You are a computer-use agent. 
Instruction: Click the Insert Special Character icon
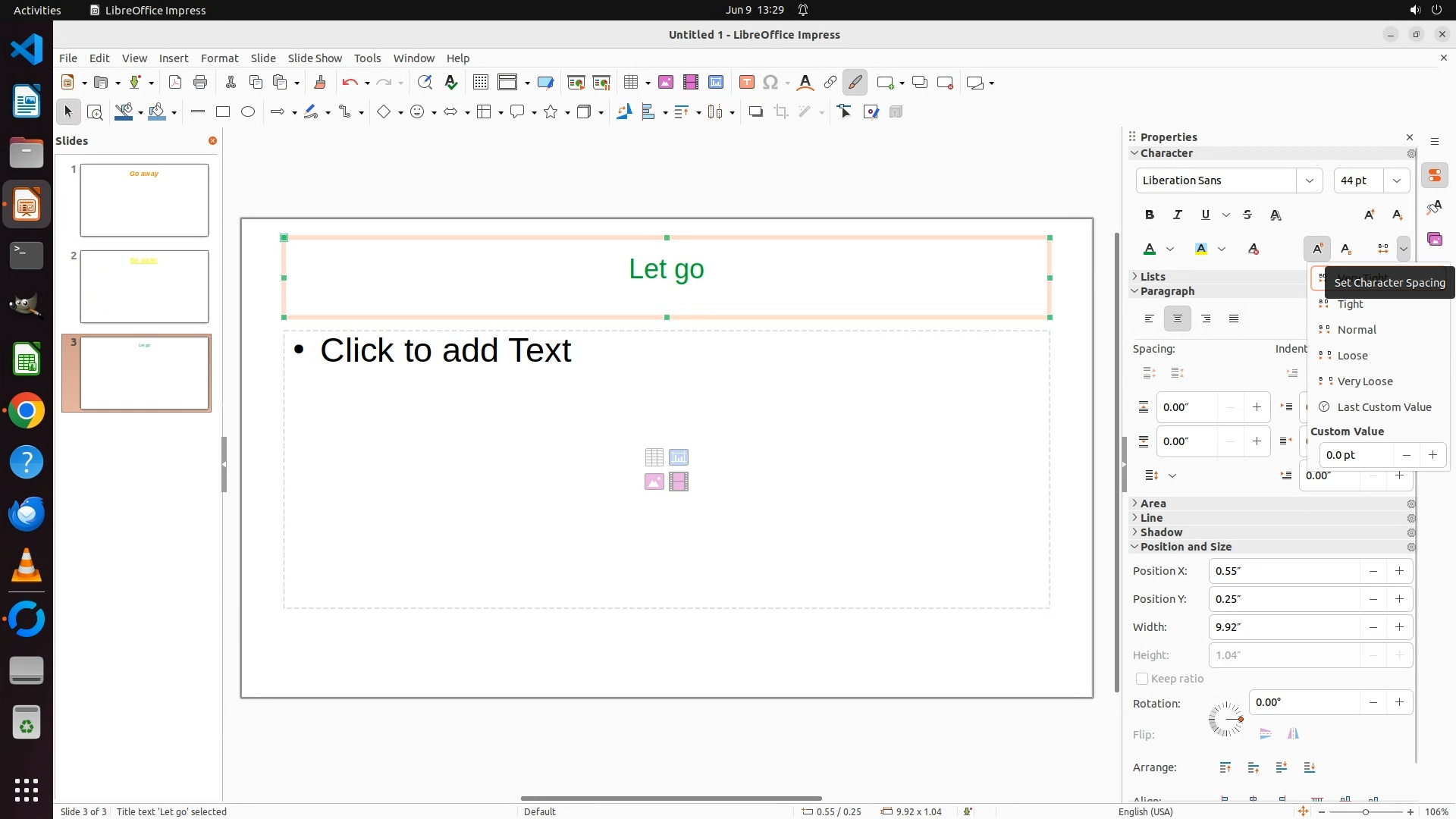pyautogui.click(x=770, y=83)
